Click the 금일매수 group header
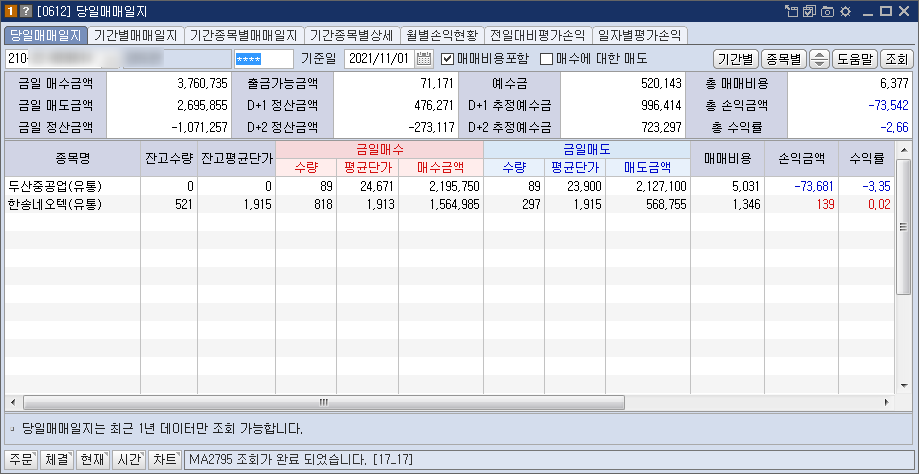This screenshot has width=919, height=474. tap(379, 149)
